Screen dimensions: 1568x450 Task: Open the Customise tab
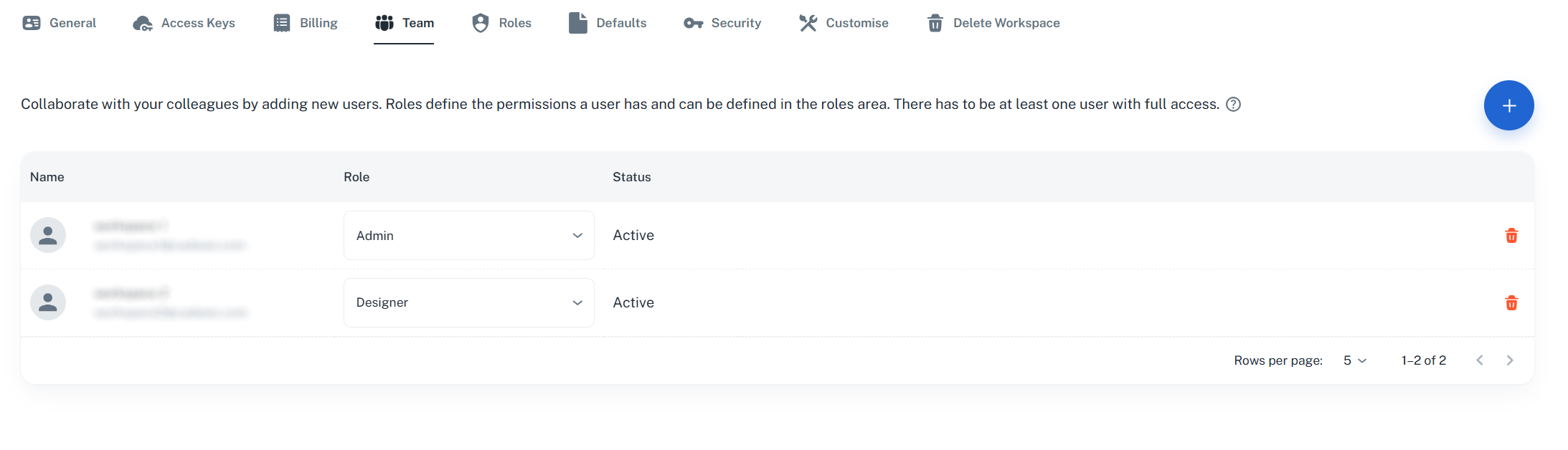[844, 23]
